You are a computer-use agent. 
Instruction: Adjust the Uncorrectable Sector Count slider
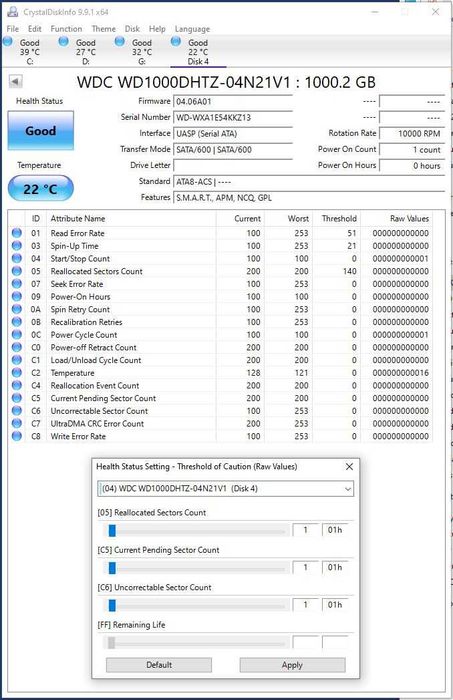(112, 605)
